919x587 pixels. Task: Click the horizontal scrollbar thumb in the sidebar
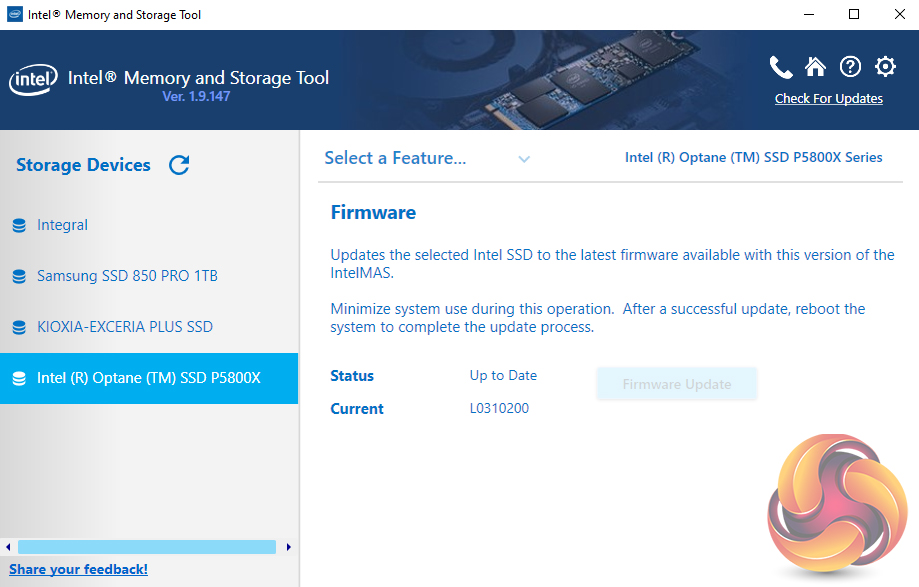[147, 547]
